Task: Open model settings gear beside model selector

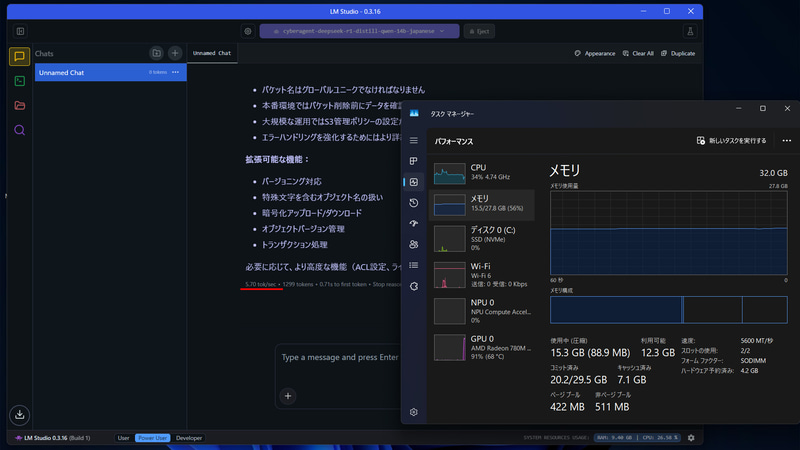Action: point(248,31)
